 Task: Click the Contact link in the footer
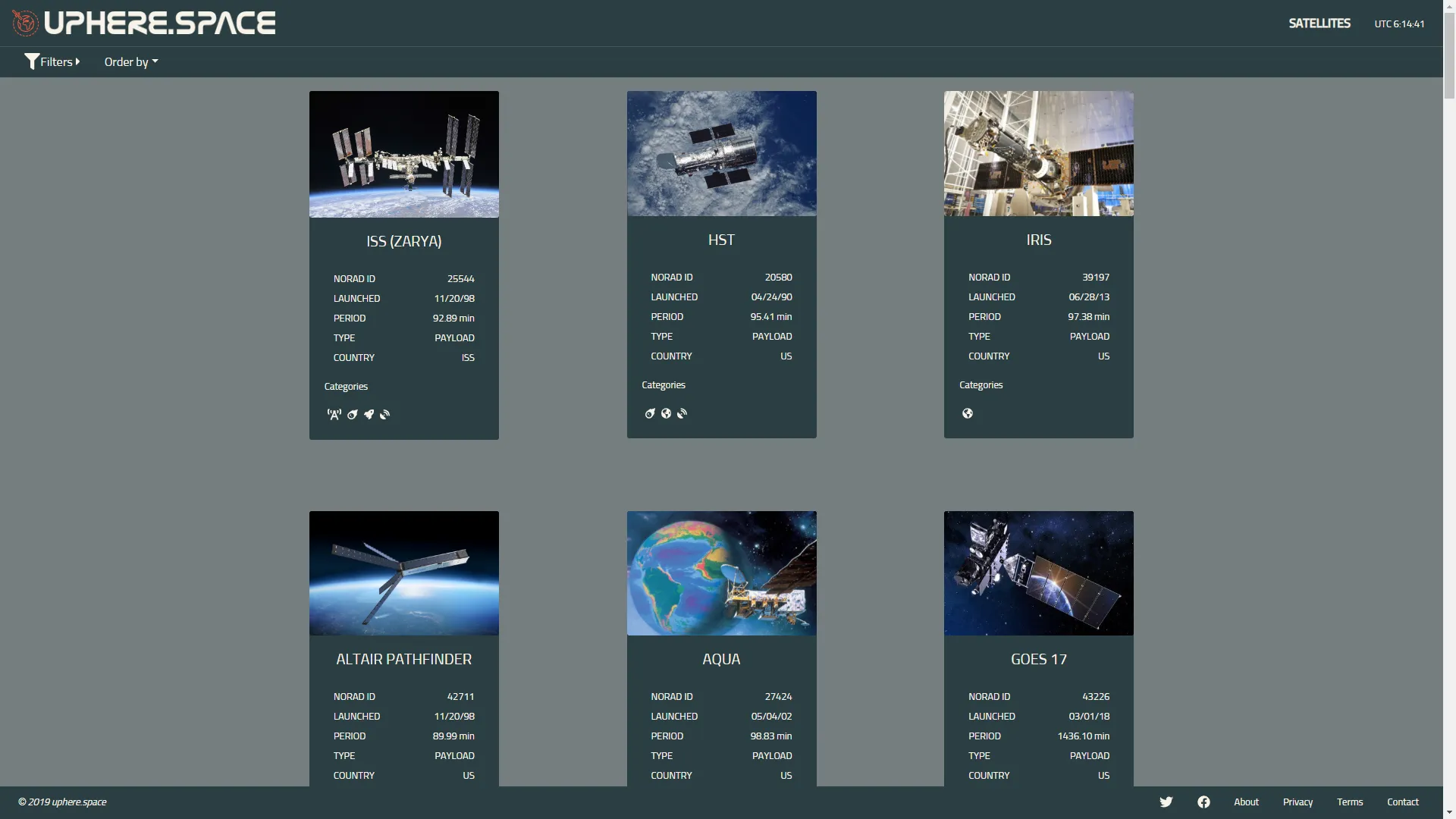point(1402,802)
